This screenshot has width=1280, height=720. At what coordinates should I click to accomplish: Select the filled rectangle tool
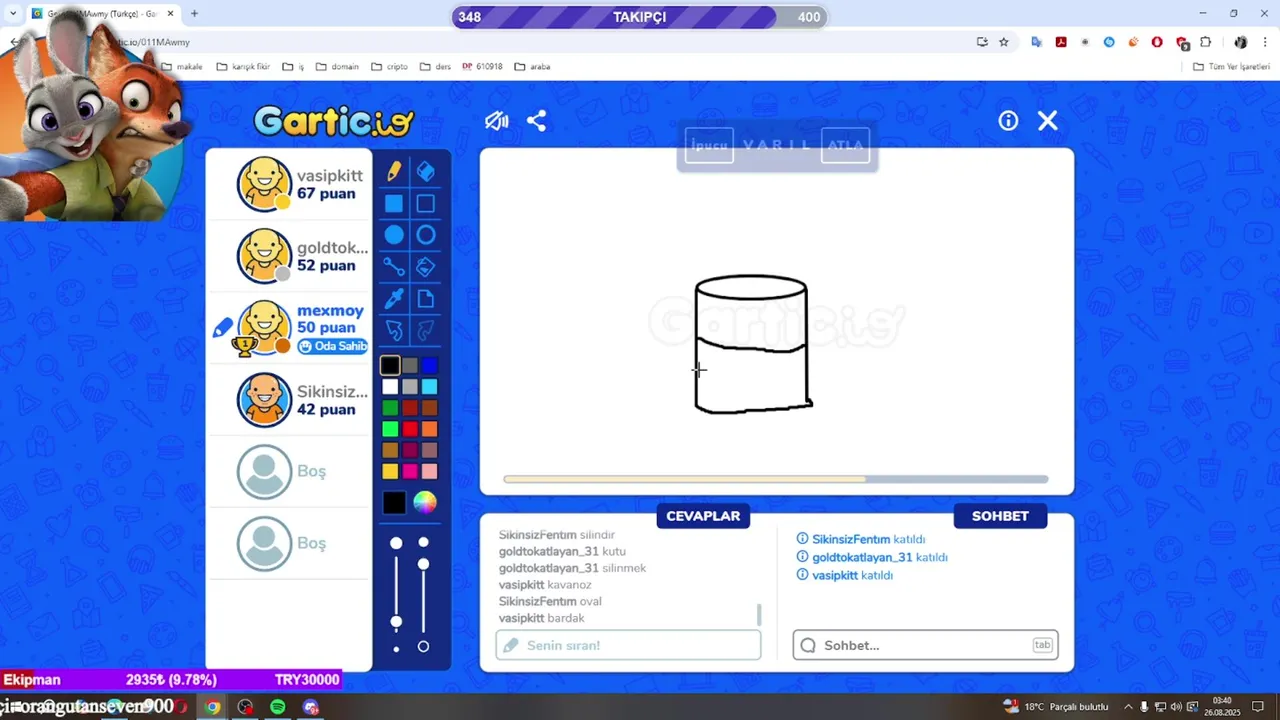coord(394,204)
